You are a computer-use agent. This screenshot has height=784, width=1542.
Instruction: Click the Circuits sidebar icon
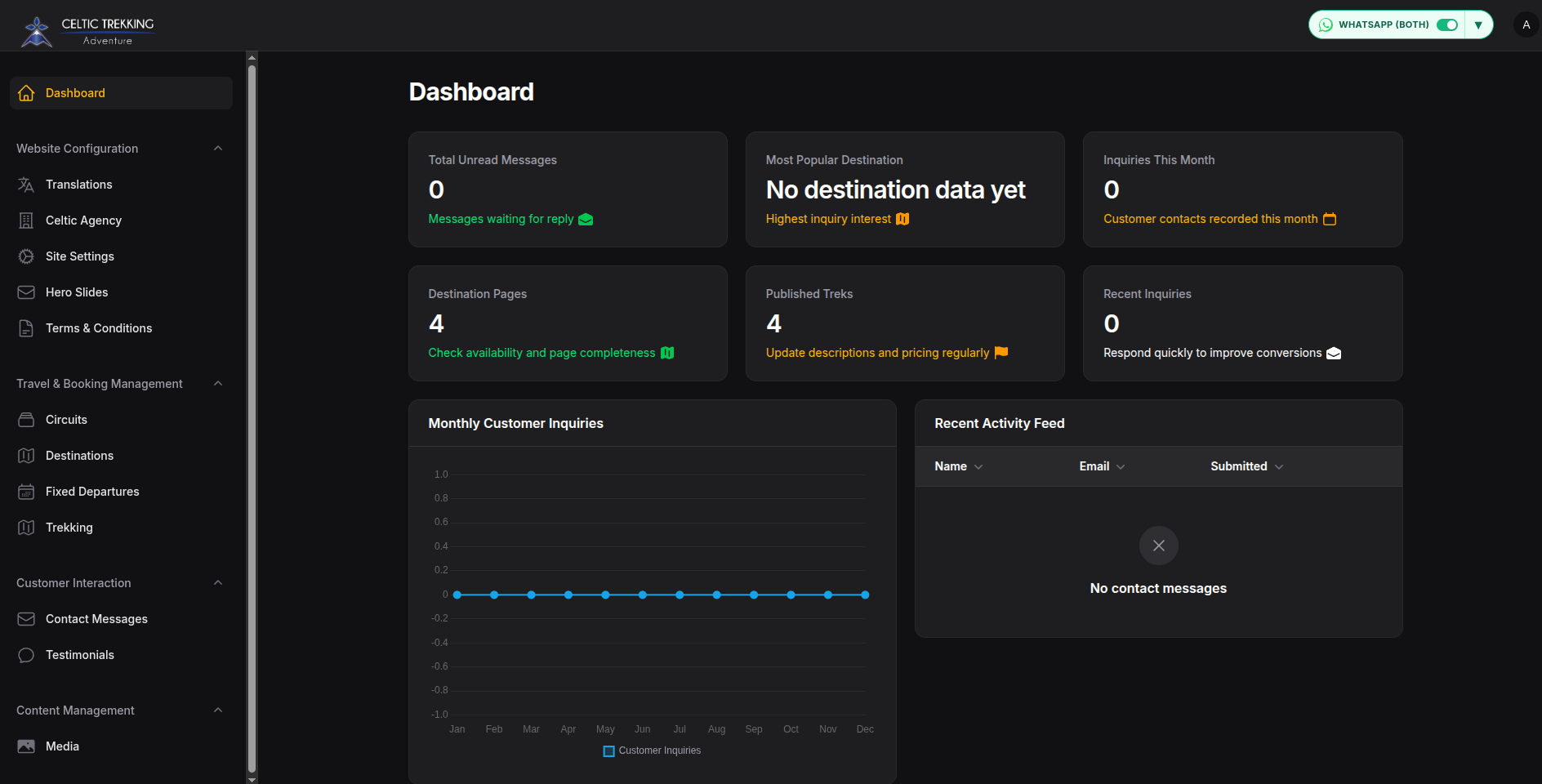(x=26, y=420)
